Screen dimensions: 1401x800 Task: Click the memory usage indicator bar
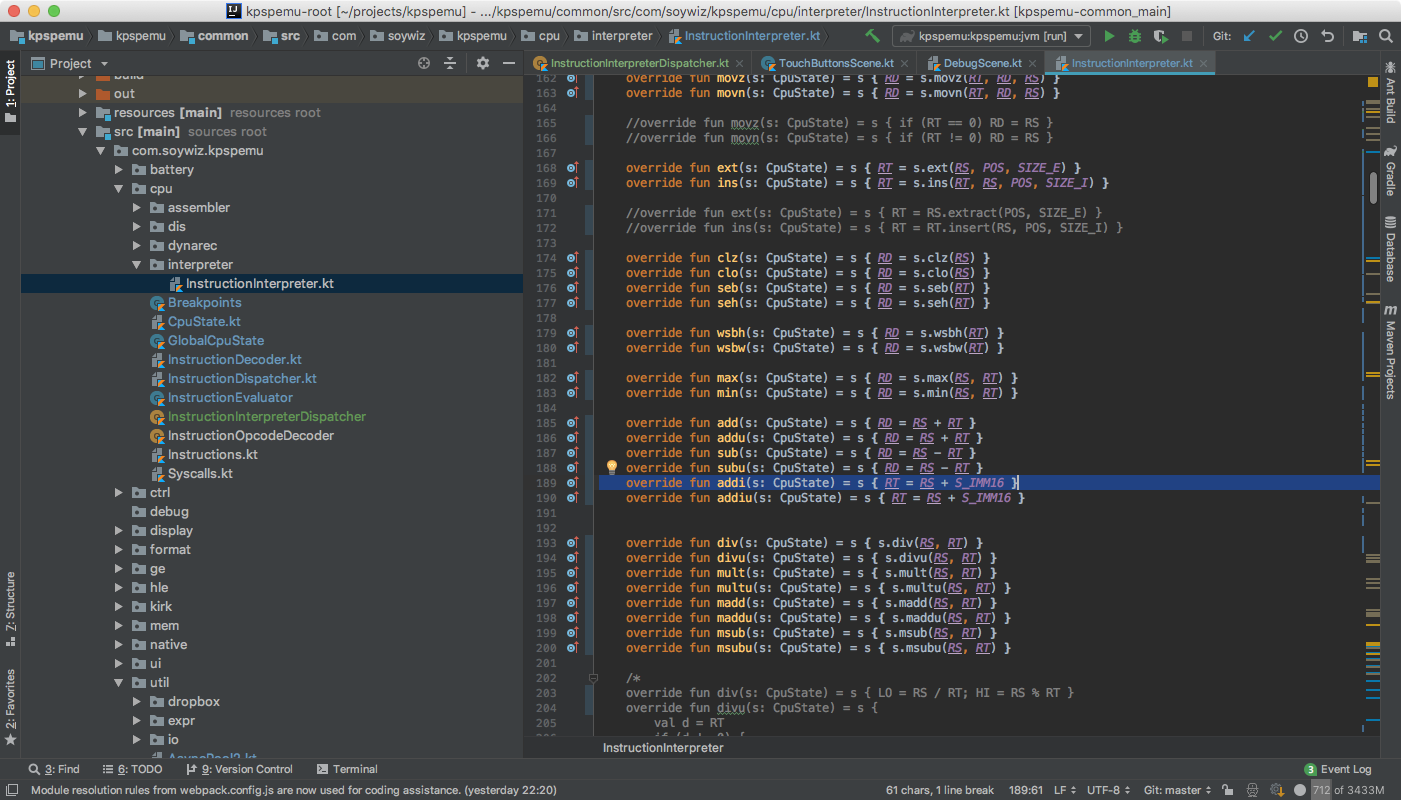click(x=1351, y=790)
